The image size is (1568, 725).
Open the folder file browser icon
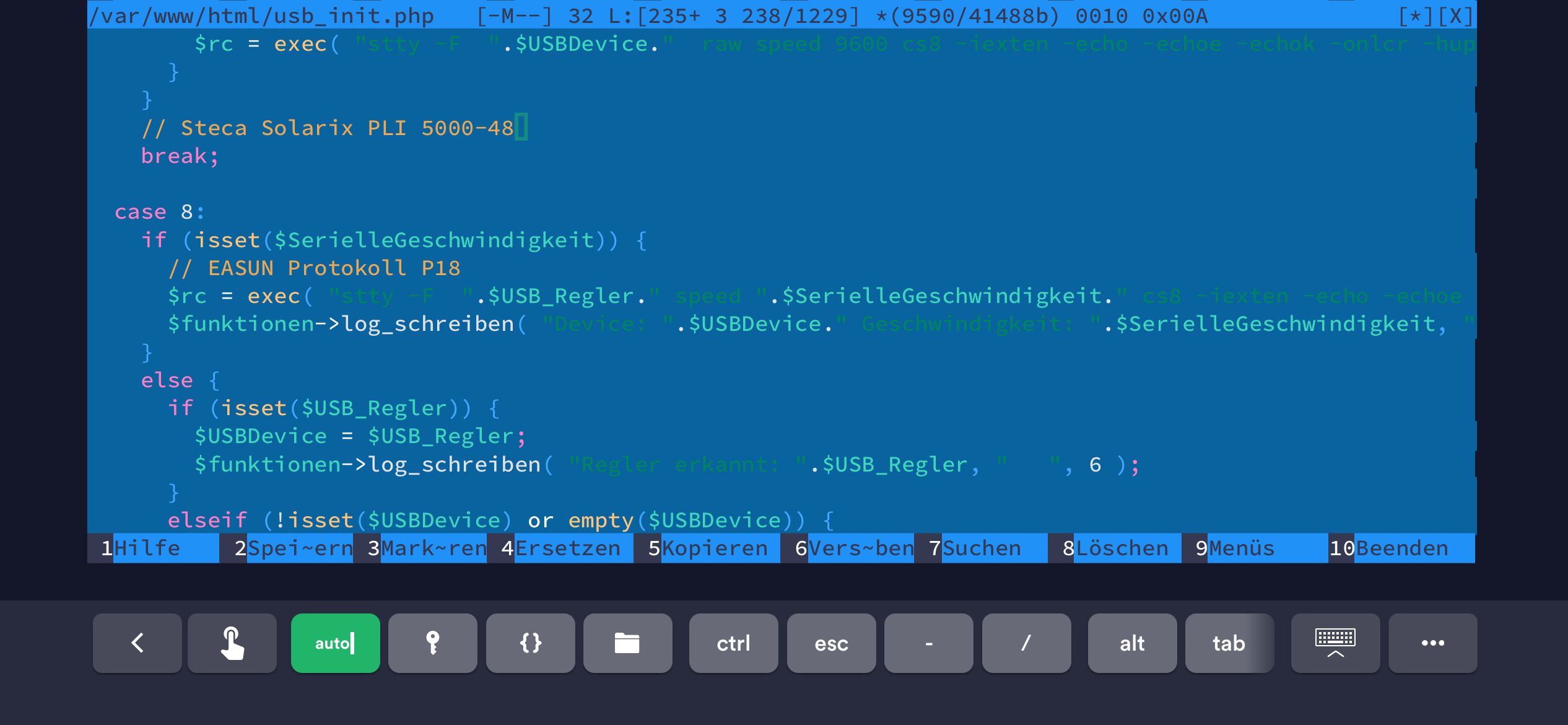click(627, 643)
